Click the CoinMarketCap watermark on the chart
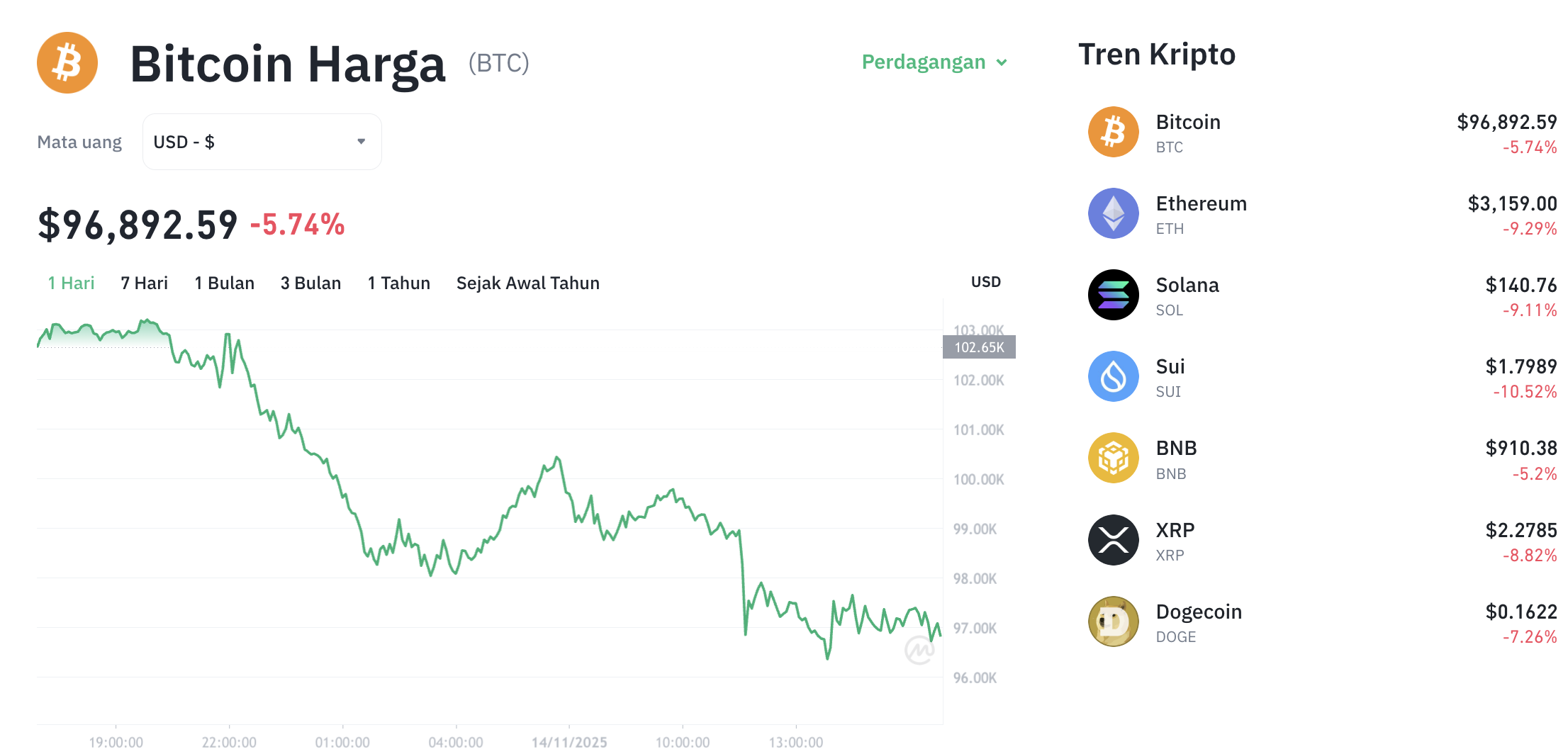Image resolution: width=1568 pixels, height=754 pixels. [919, 648]
